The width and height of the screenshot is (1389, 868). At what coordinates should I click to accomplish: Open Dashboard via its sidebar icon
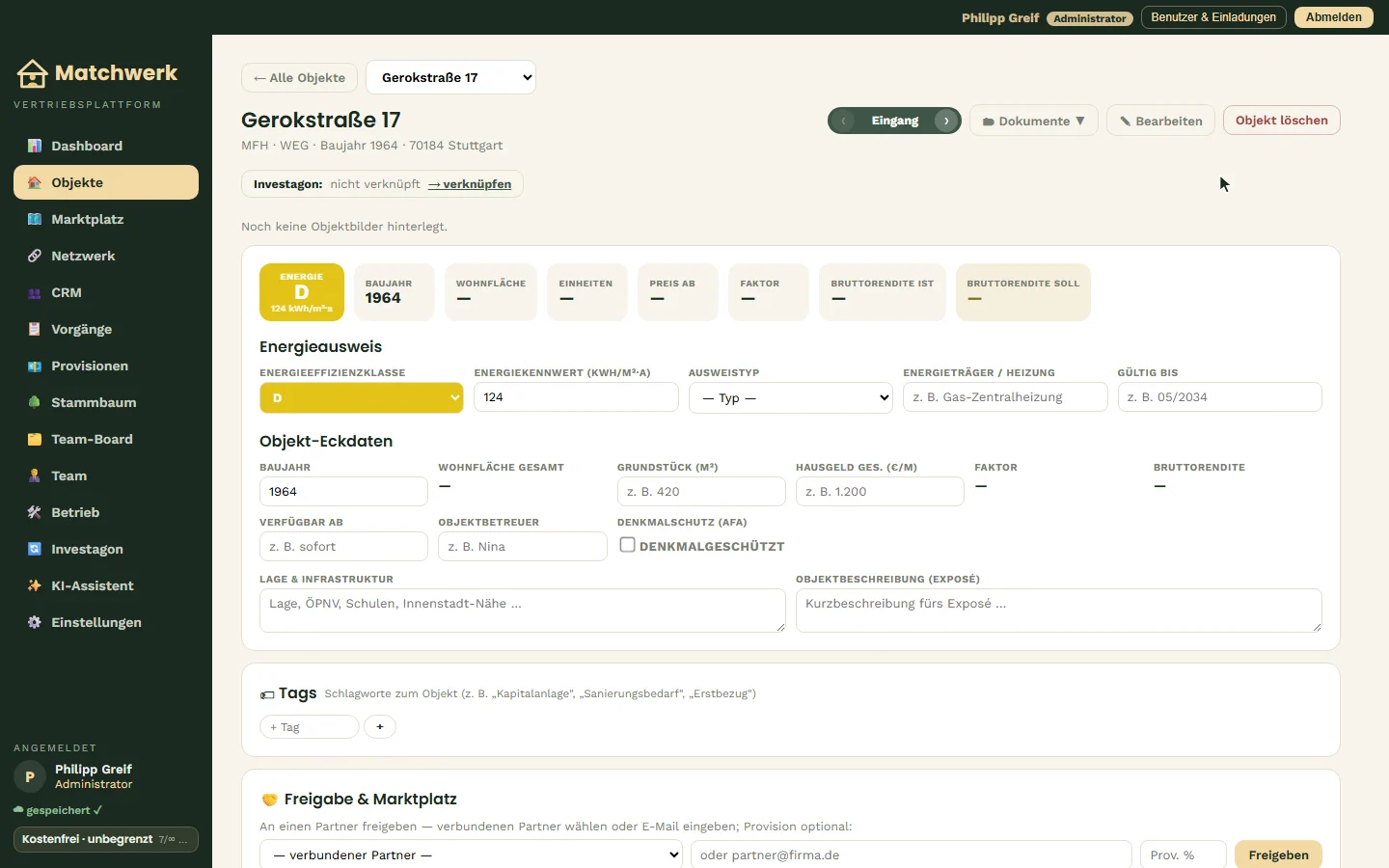click(x=35, y=146)
